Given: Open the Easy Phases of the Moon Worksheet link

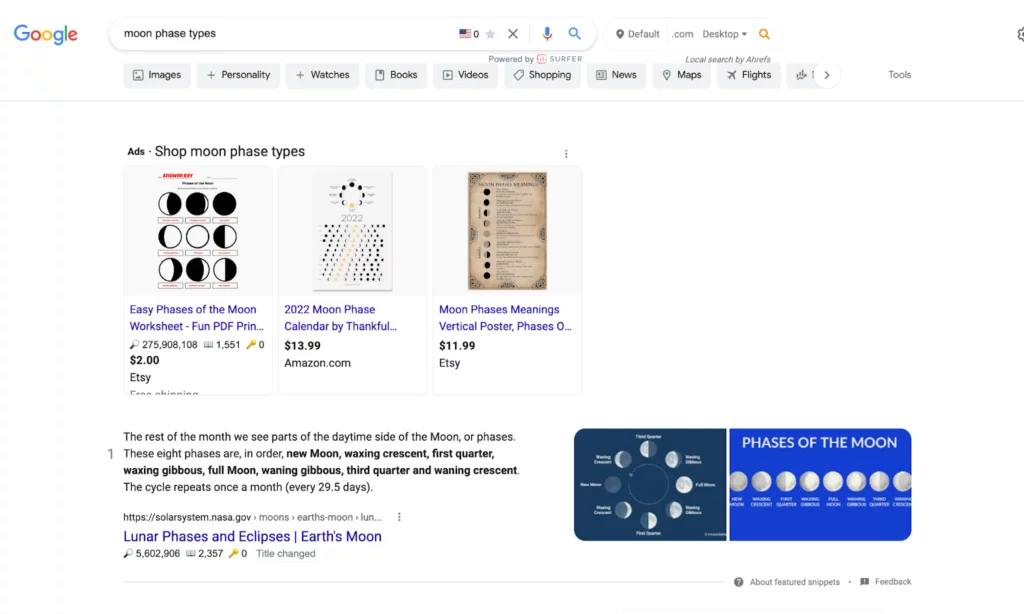Looking at the screenshot, I should tap(197, 317).
